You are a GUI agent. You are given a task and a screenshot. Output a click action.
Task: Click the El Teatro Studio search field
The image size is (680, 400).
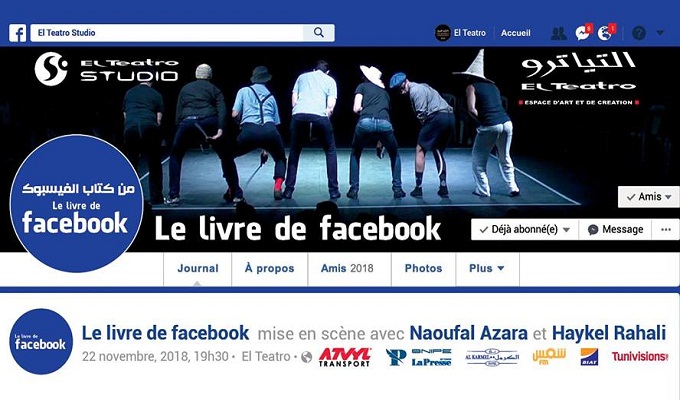167,33
